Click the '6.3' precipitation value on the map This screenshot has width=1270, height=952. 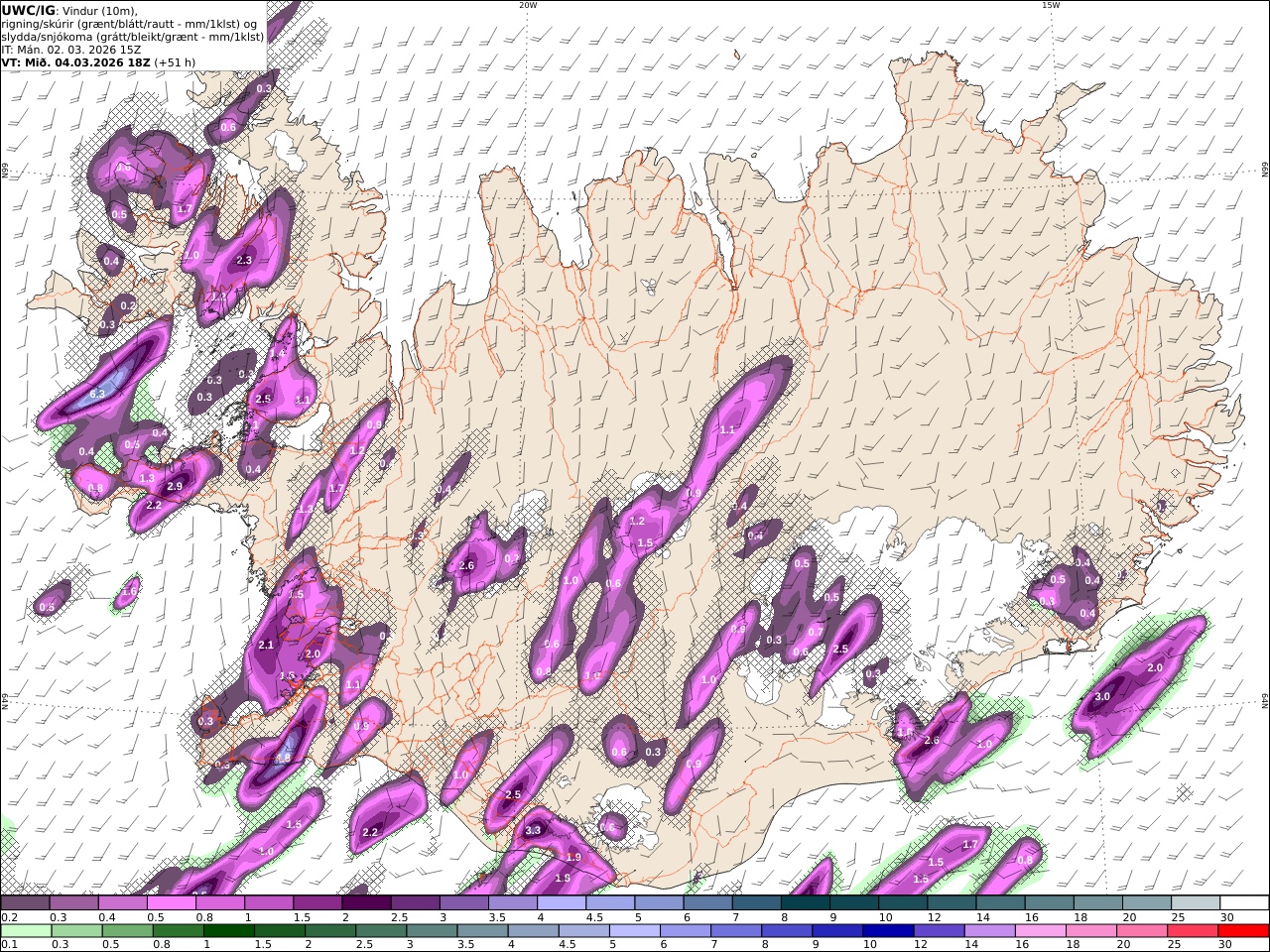pos(97,394)
